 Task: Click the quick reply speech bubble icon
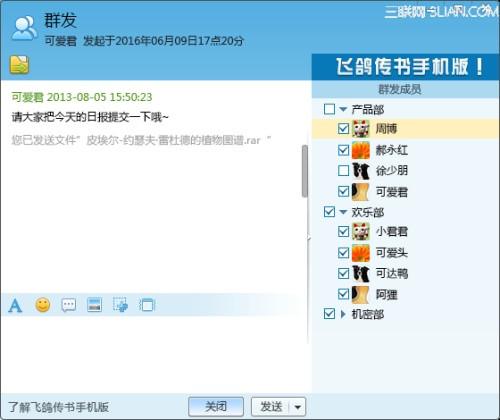coord(69,305)
